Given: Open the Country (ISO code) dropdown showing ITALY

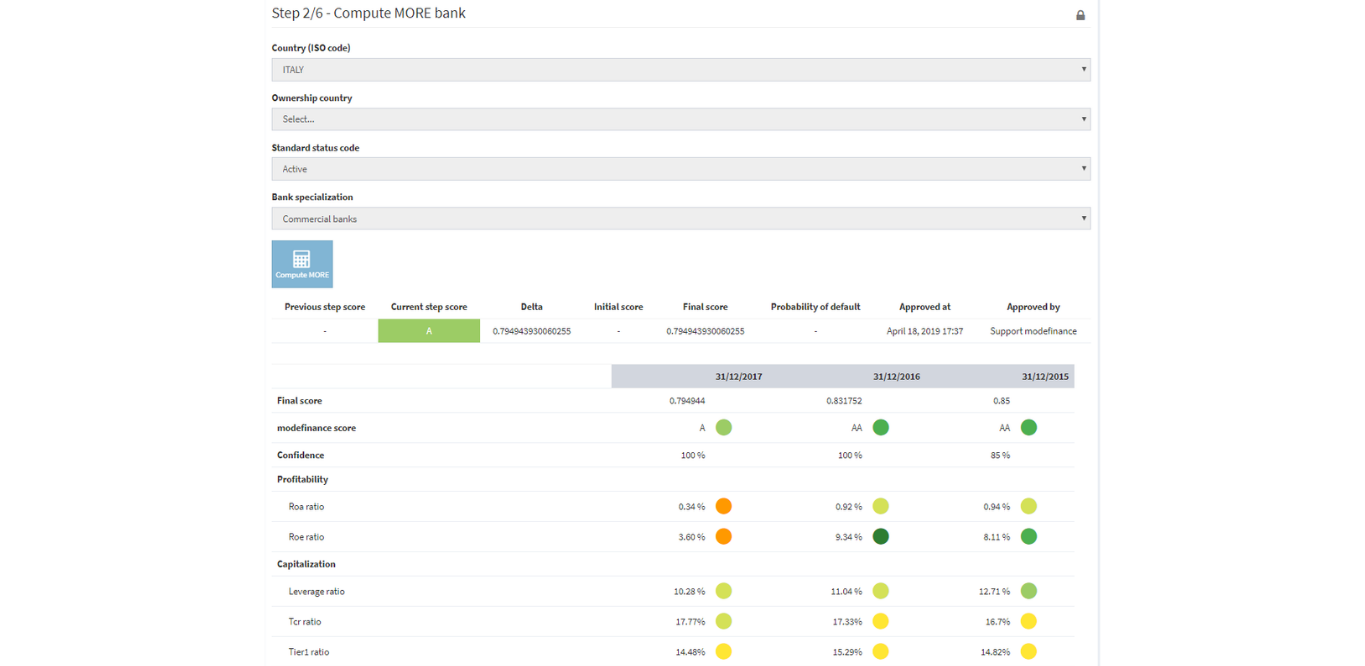Looking at the screenshot, I should (x=681, y=70).
